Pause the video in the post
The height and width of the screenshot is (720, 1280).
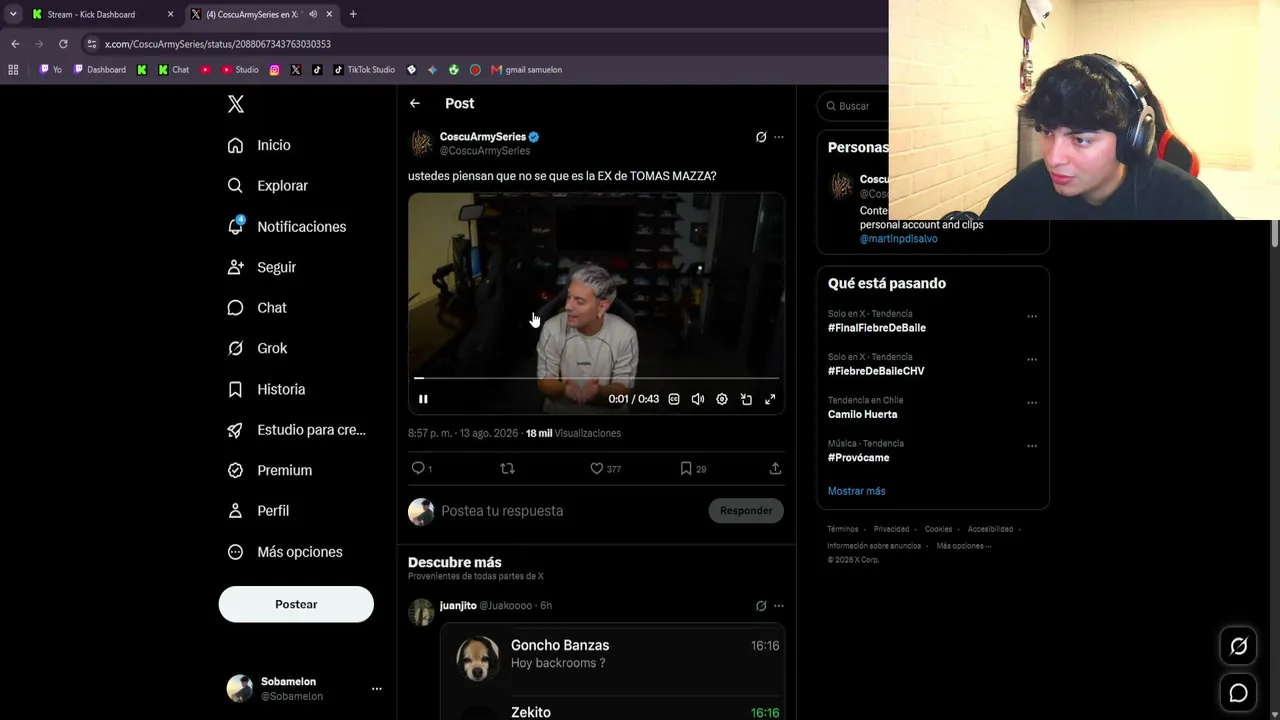(423, 399)
